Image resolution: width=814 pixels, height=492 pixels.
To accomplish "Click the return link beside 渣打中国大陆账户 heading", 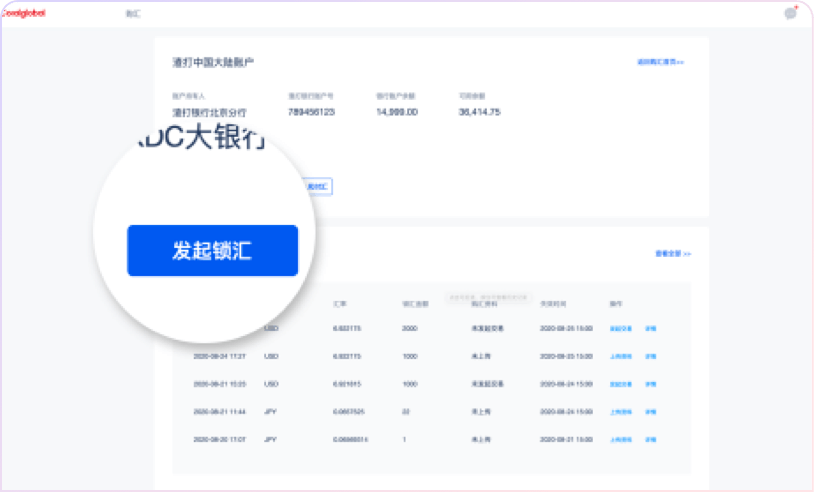I will coord(660,62).
